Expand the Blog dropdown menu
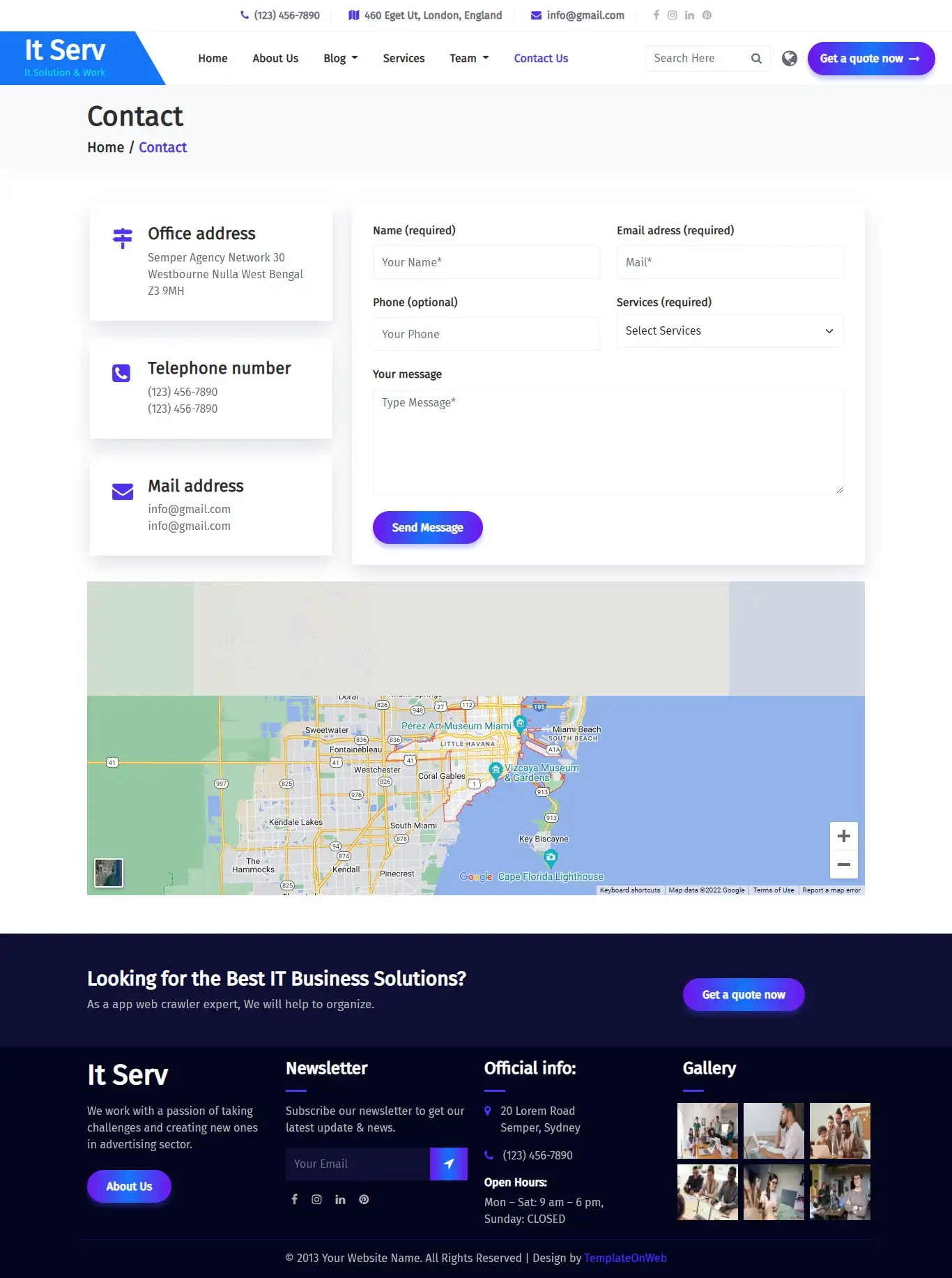The width and height of the screenshot is (952, 1278). pos(341,59)
